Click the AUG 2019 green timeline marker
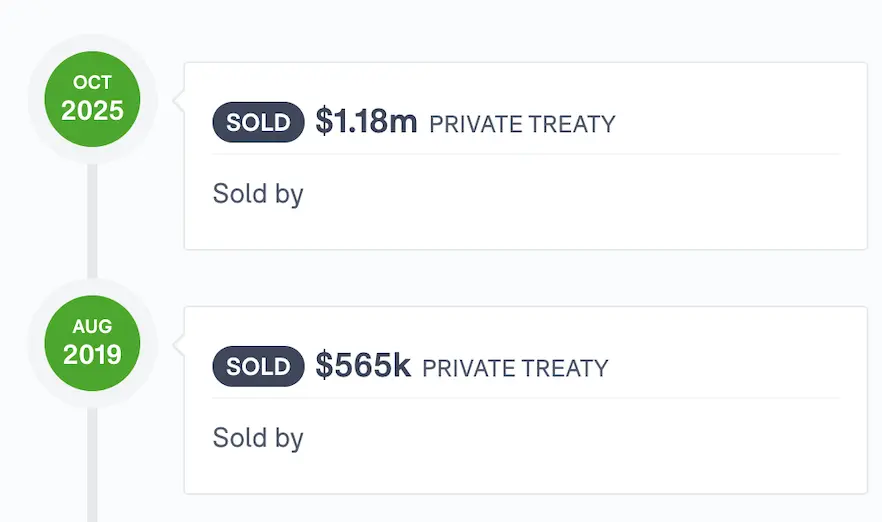 tap(92, 343)
